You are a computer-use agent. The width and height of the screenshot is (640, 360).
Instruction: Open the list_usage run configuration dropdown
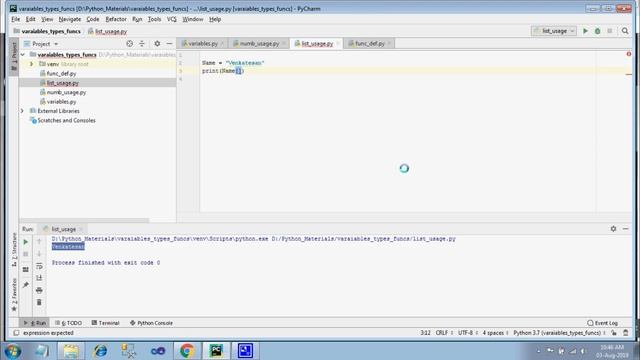(554, 31)
